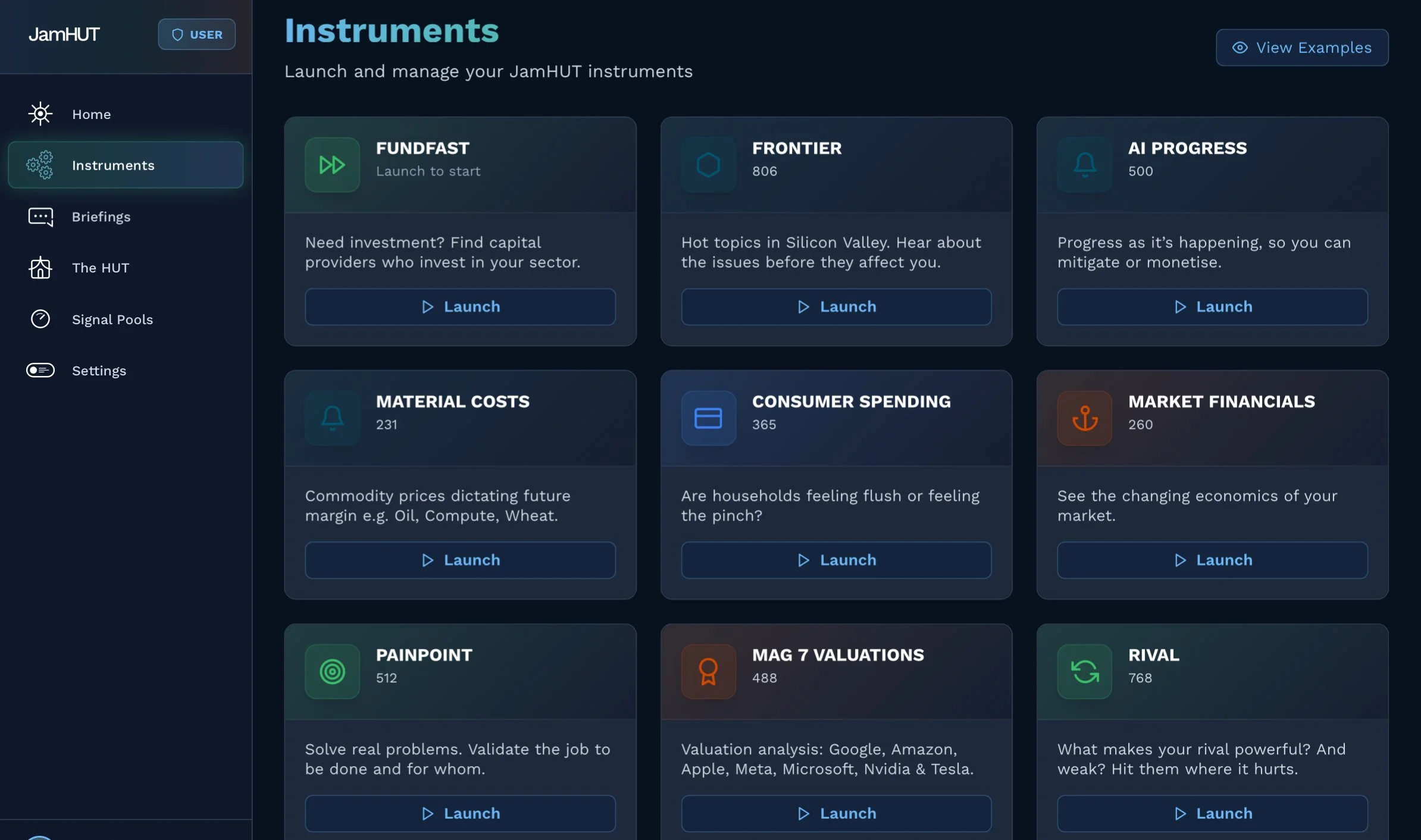Click the AI Progress bell icon
Image resolution: width=1421 pixels, height=840 pixels.
point(1084,165)
